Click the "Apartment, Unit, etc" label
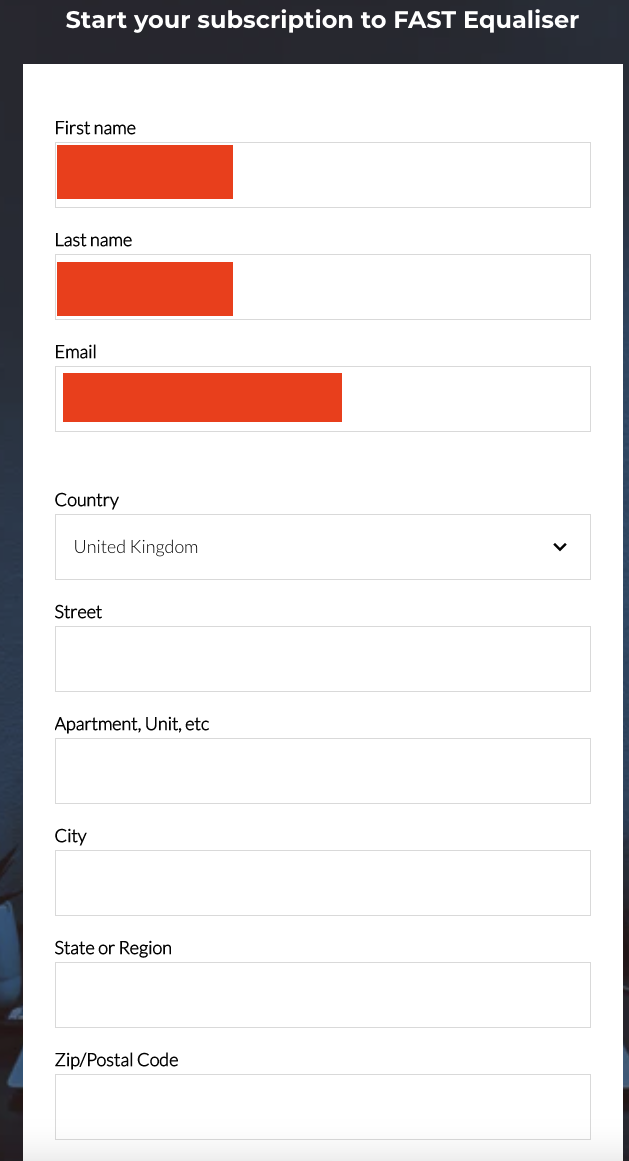 pos(132,724)
